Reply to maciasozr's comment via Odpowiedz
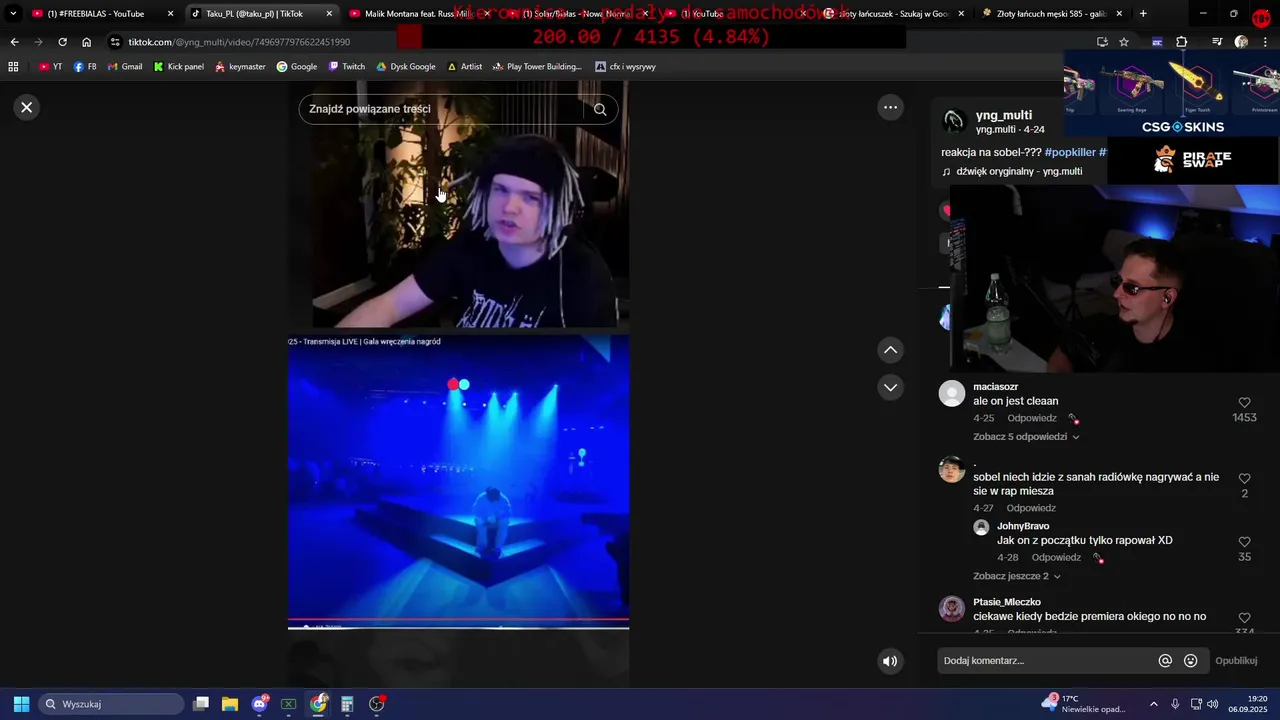This screenshot has width=1280, height=720. click(1031, 418)
